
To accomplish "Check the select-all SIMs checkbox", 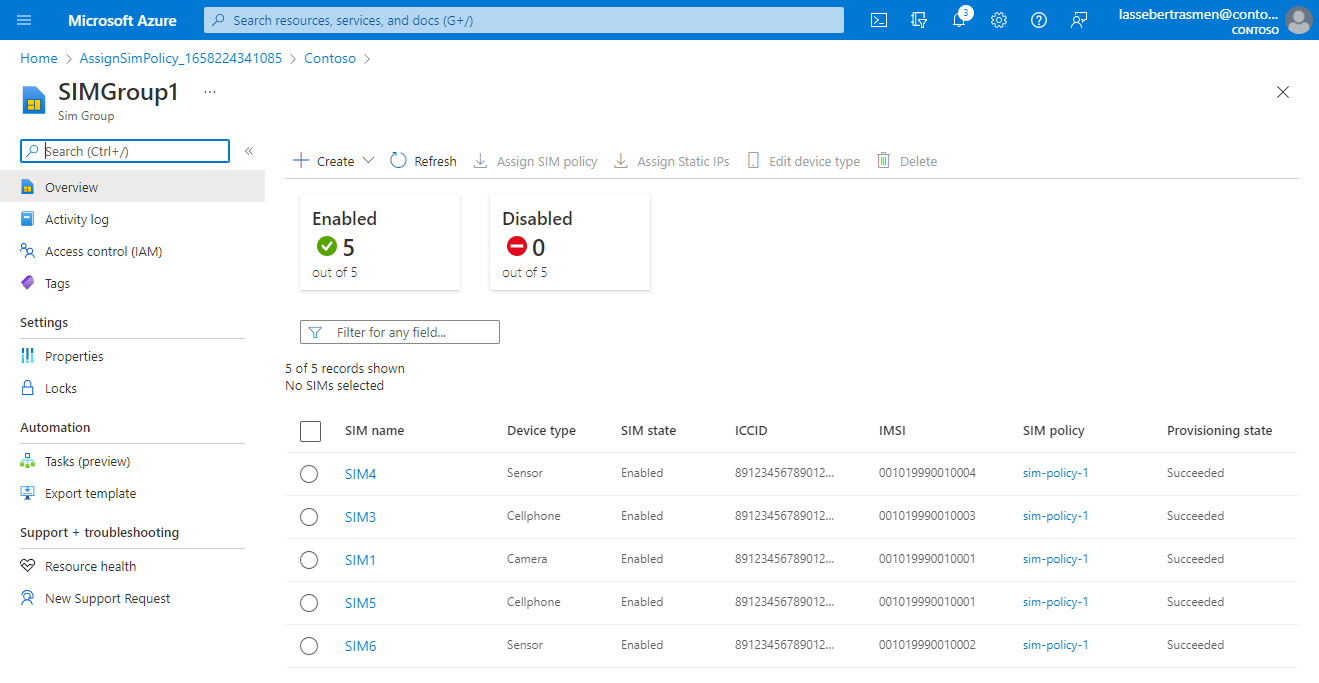I will click(x=310, y=431).
